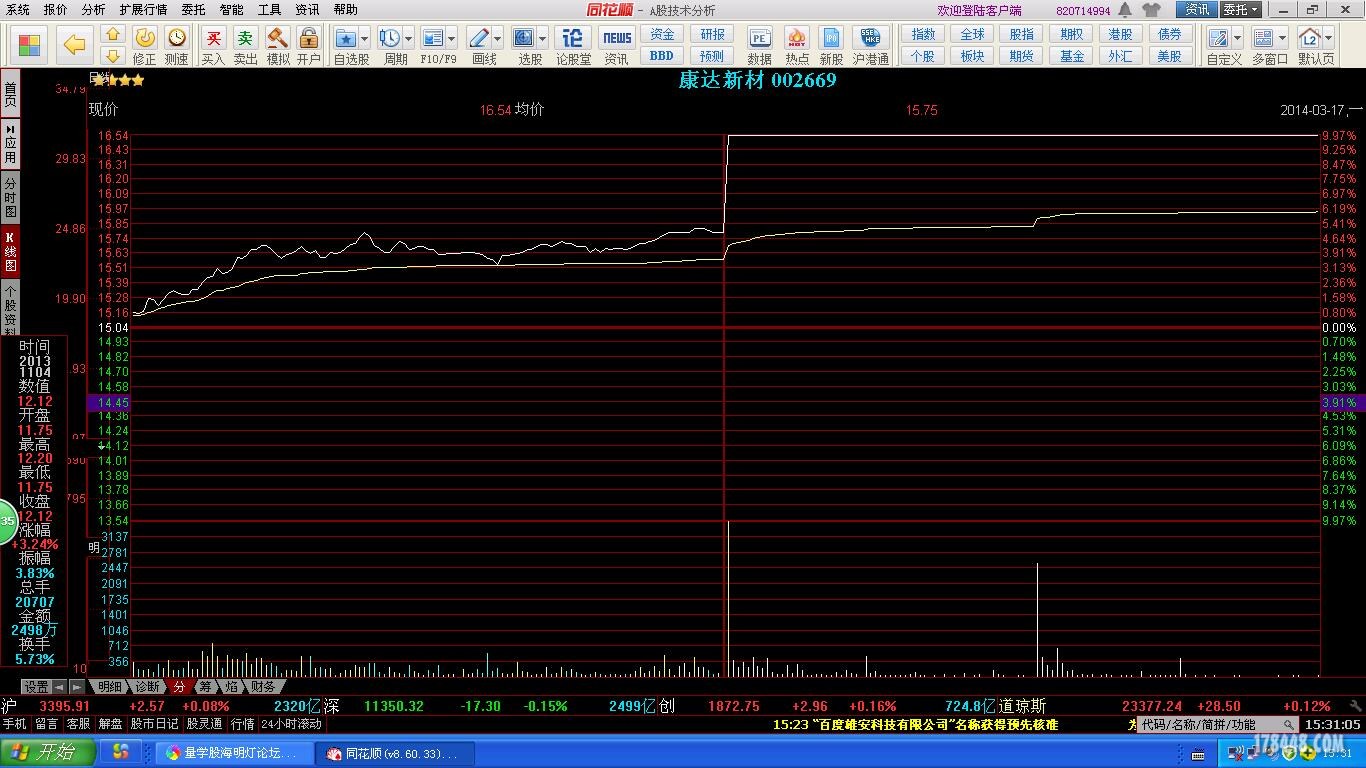This screenshot has height=768, width=1366.
Task: Select the K线图 side tab
Action: click(10, 253)
